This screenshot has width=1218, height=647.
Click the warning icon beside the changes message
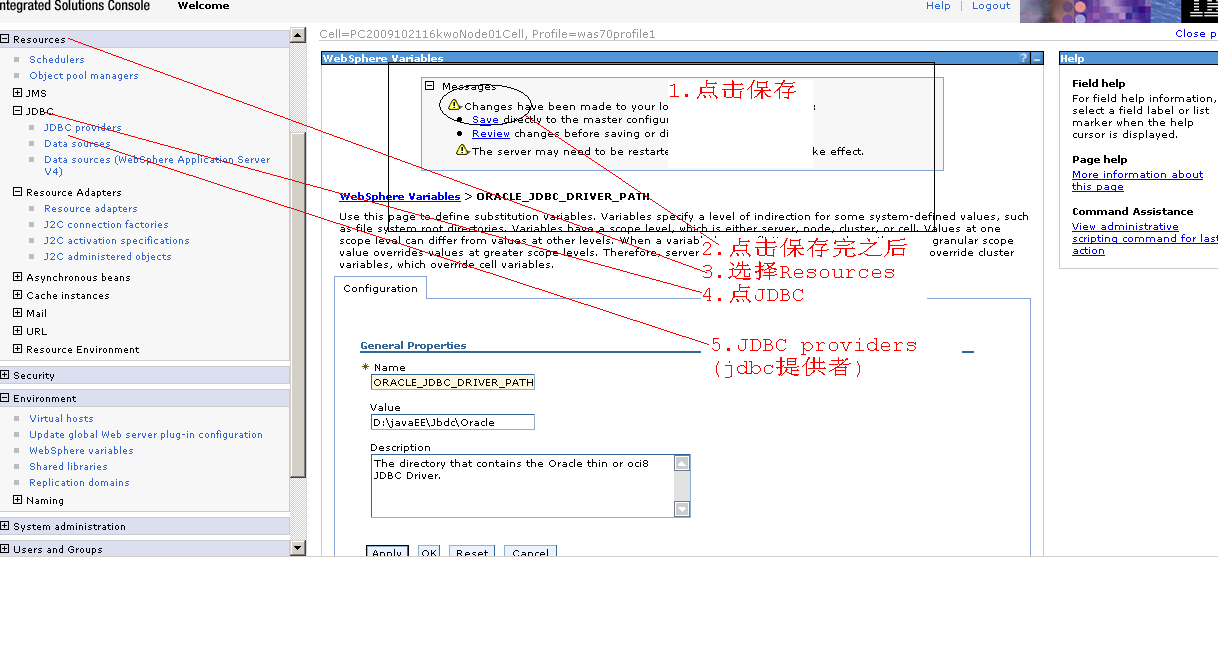(453, 105)
